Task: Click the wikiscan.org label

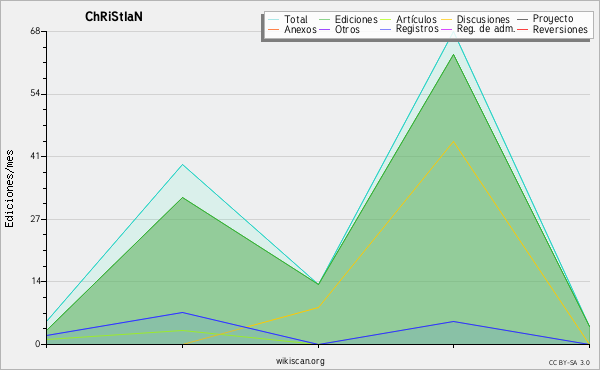Action: tap(300, 361)
